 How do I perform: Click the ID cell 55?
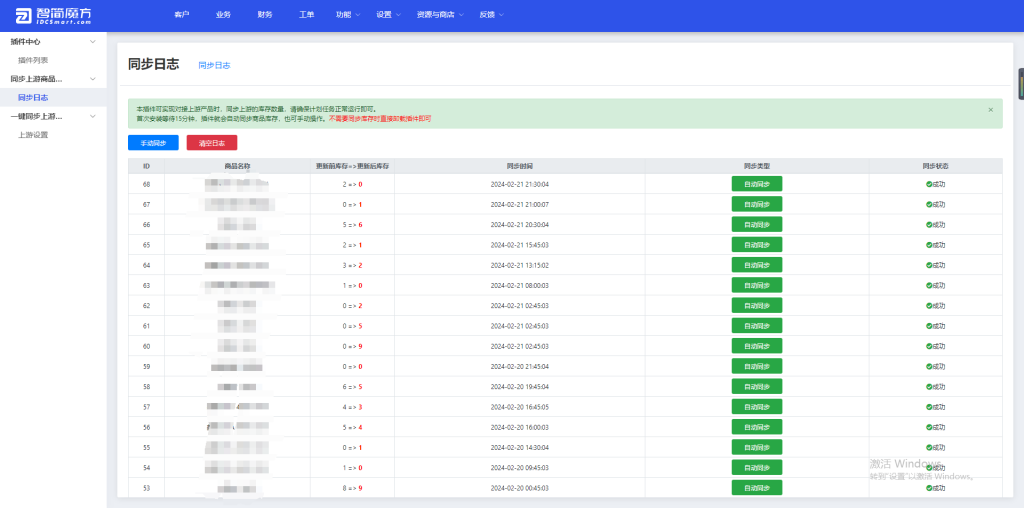(146, 447)
